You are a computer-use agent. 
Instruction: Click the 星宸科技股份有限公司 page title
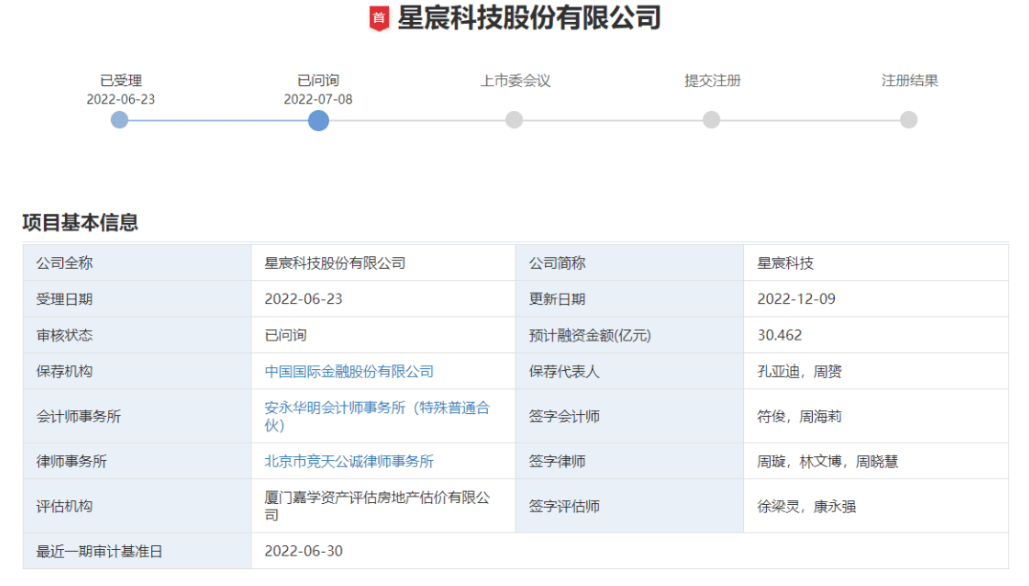(529, 18)
